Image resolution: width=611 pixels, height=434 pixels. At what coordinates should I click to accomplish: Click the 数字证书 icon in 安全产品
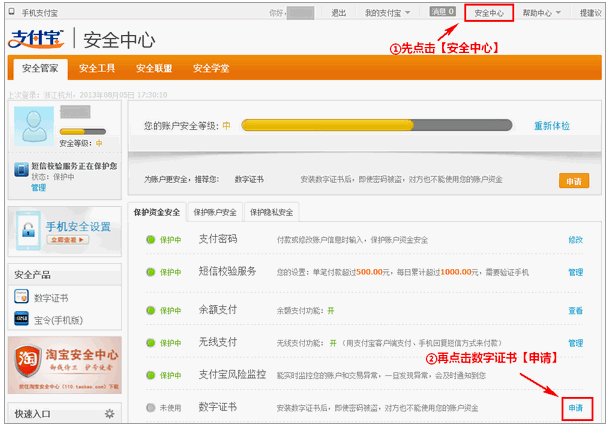[21, 296]
